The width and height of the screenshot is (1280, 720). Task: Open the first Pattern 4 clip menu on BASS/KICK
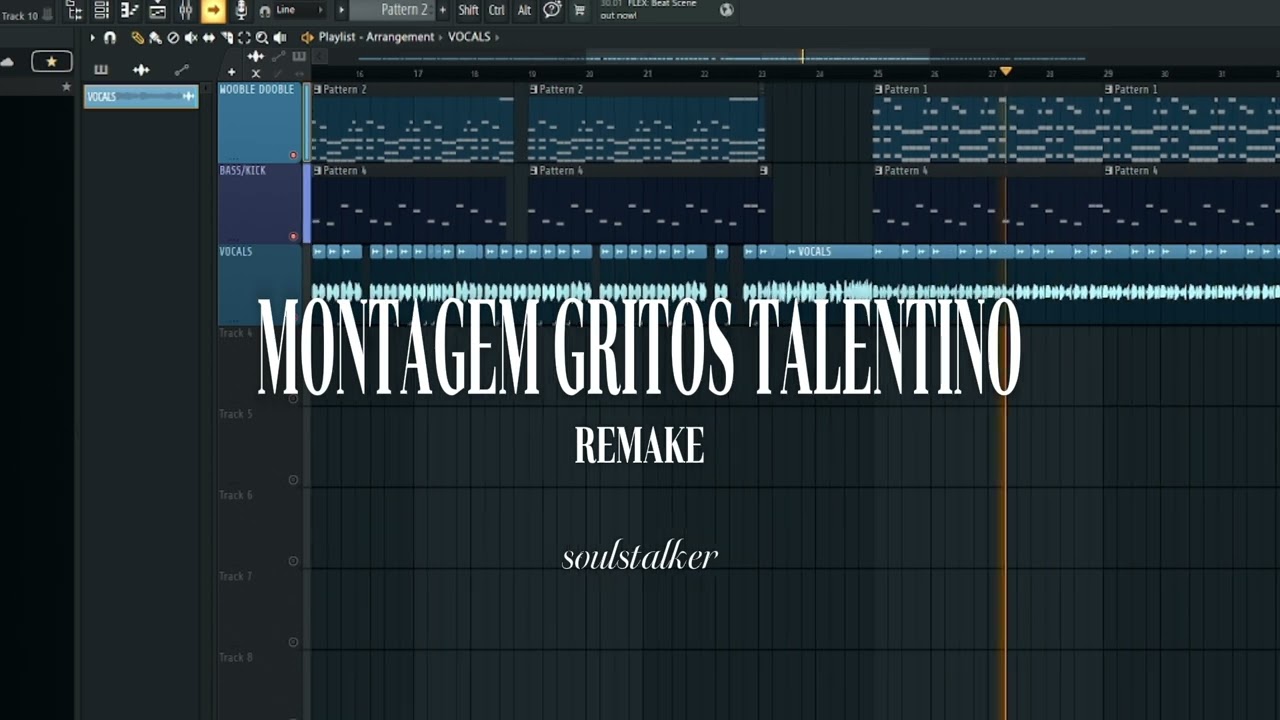tap(318, 170)
